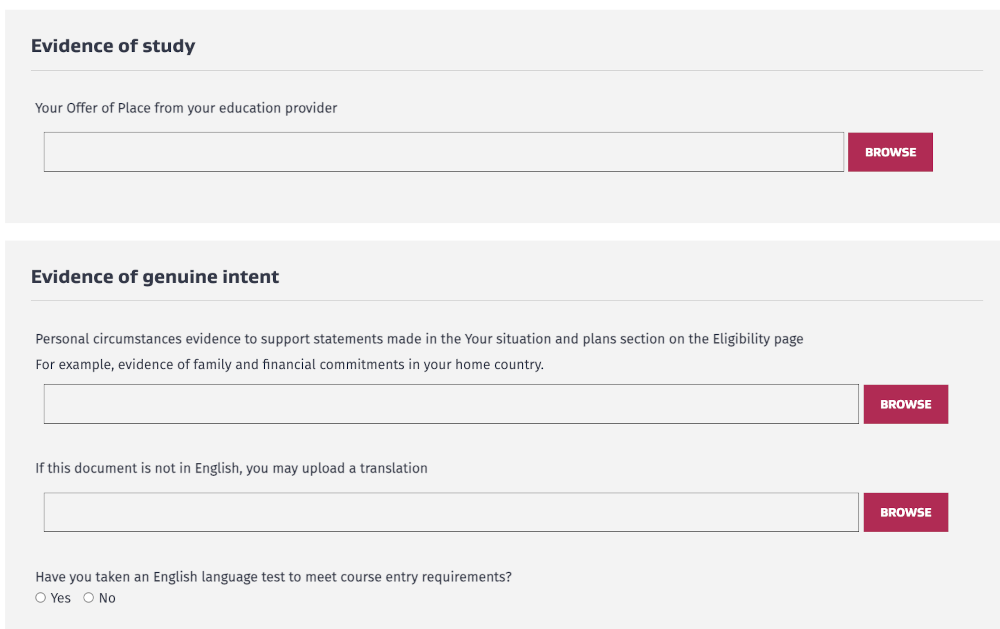Click the personal circumstances evidence file field
Viewport: 1000px width, 629px height.
tap(450, 404)
